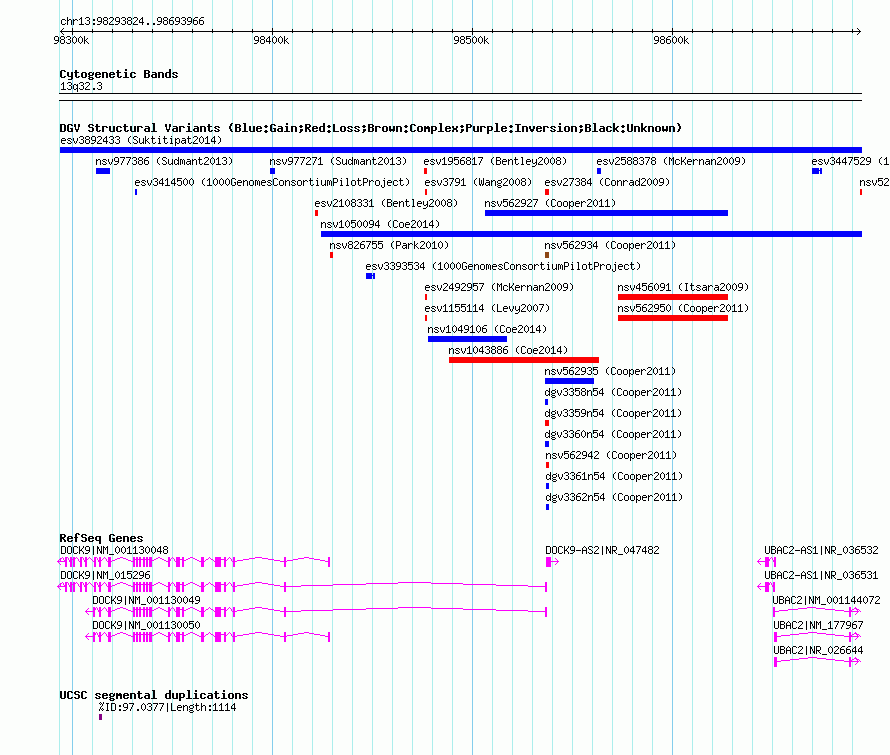Click the purple segmental duplication marker
This screenshot has width=890, height=755.
tap(100, 718)
